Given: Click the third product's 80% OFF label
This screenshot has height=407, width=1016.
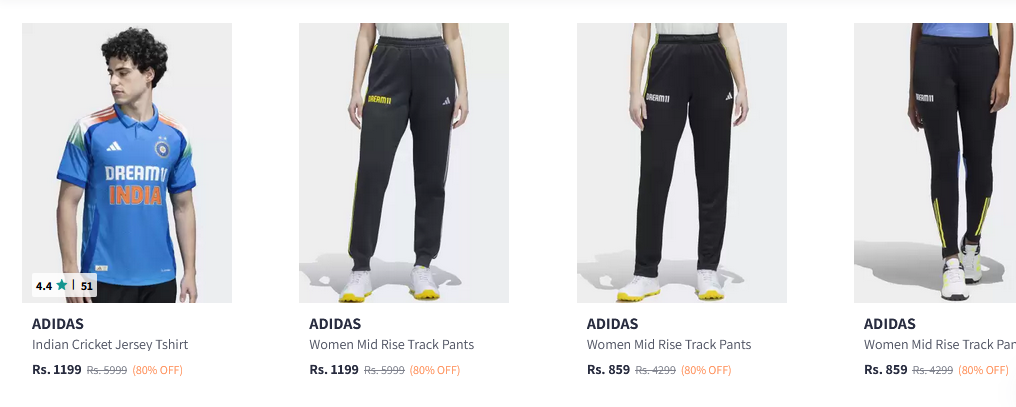Looking at the screenshot, I should (x=706, y=370).
